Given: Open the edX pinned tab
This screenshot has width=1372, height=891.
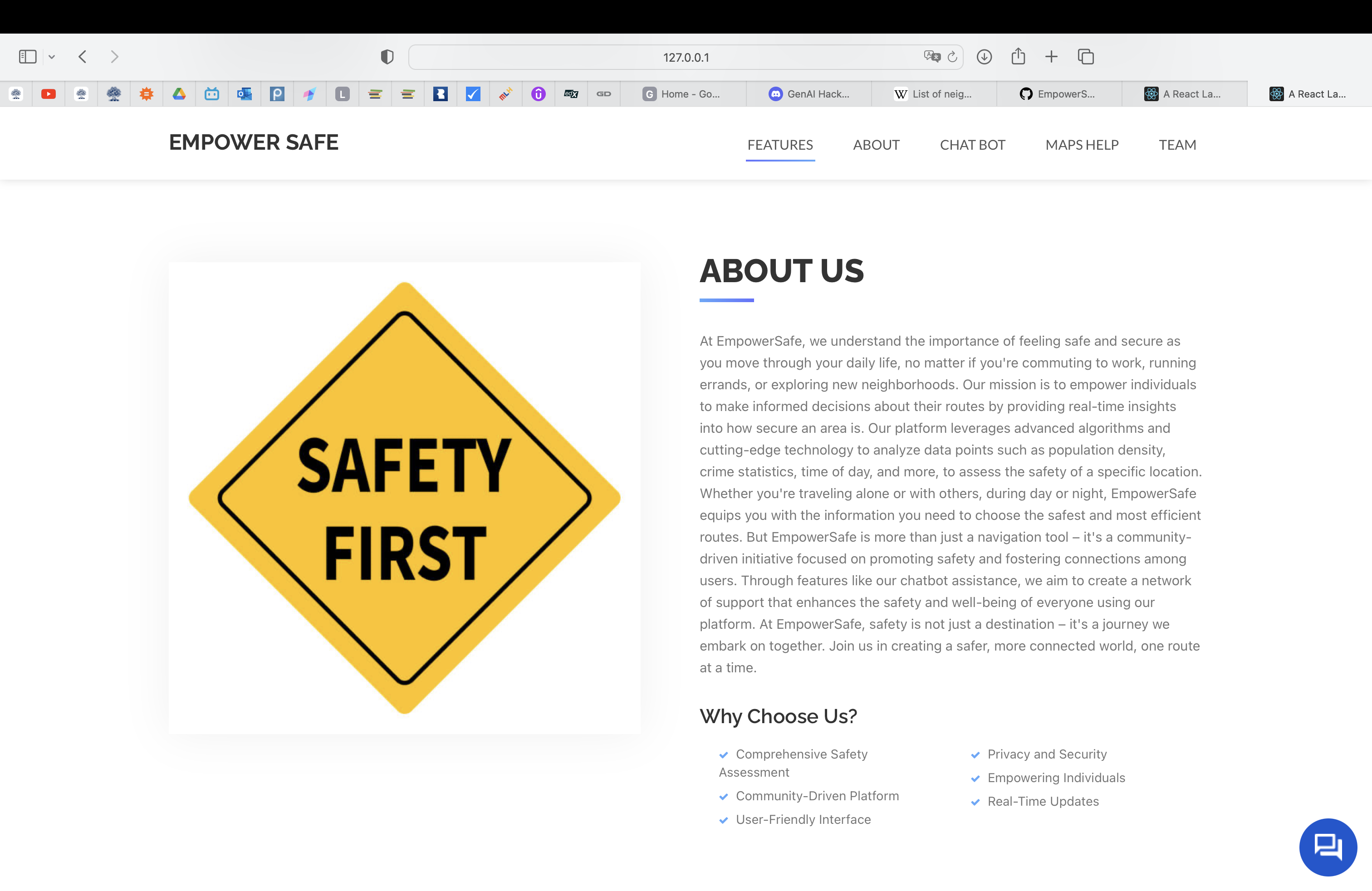Looking at the screenshot, I should 571,94.
